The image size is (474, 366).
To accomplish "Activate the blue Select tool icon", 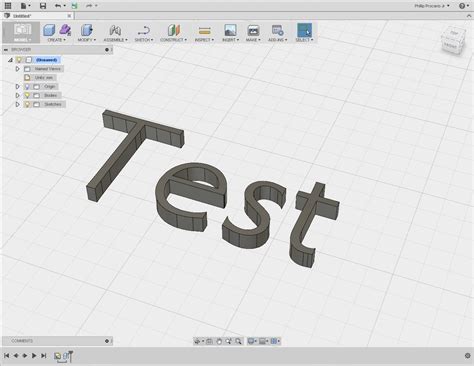I will tap(304, 30).
